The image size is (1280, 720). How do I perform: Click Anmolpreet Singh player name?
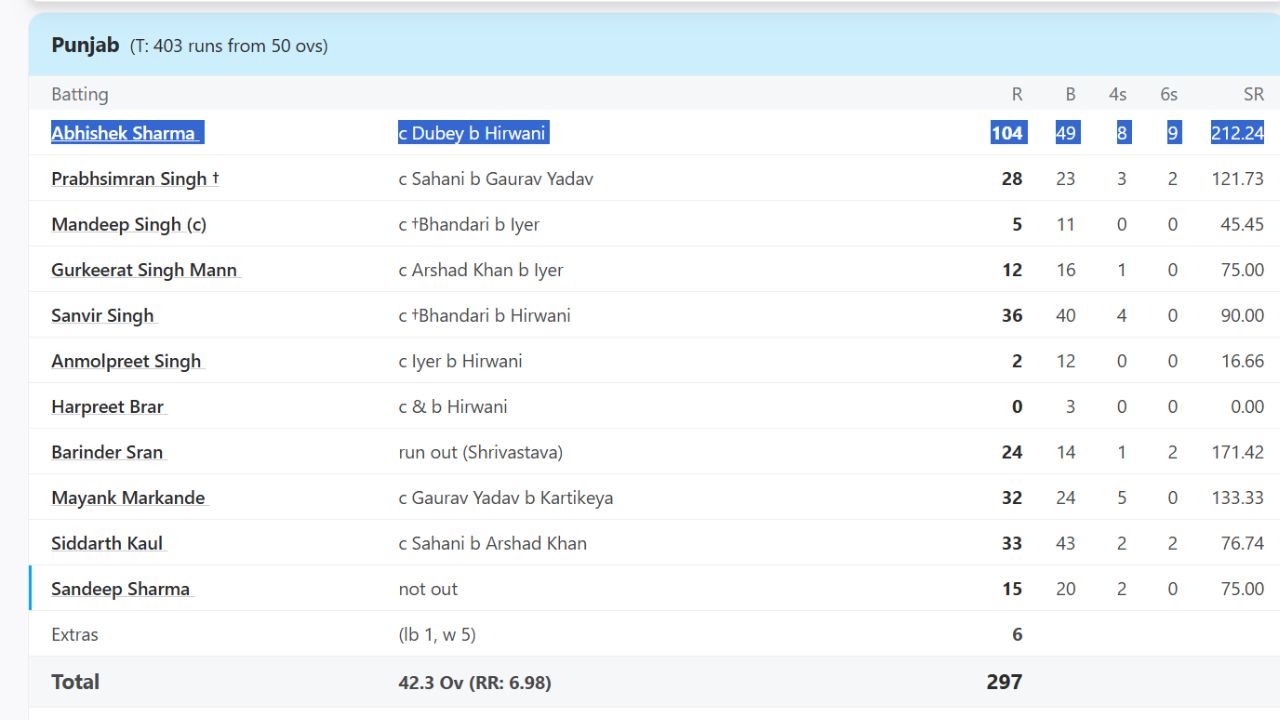click(126, 361)
